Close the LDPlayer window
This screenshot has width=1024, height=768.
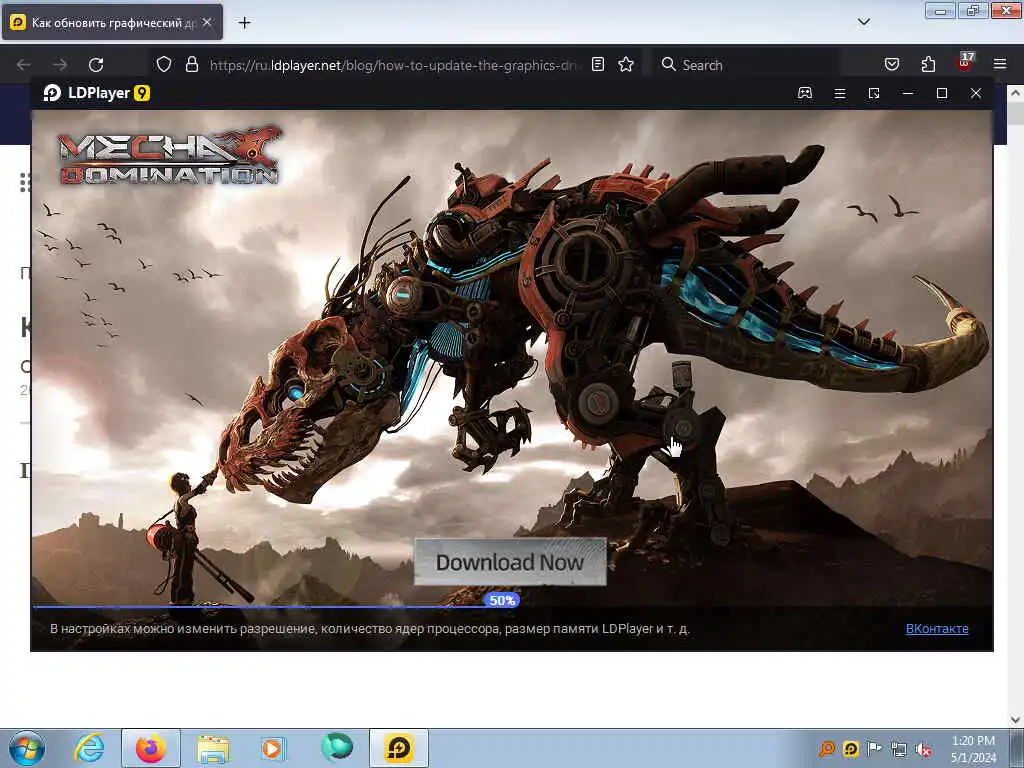click(976, 93)
